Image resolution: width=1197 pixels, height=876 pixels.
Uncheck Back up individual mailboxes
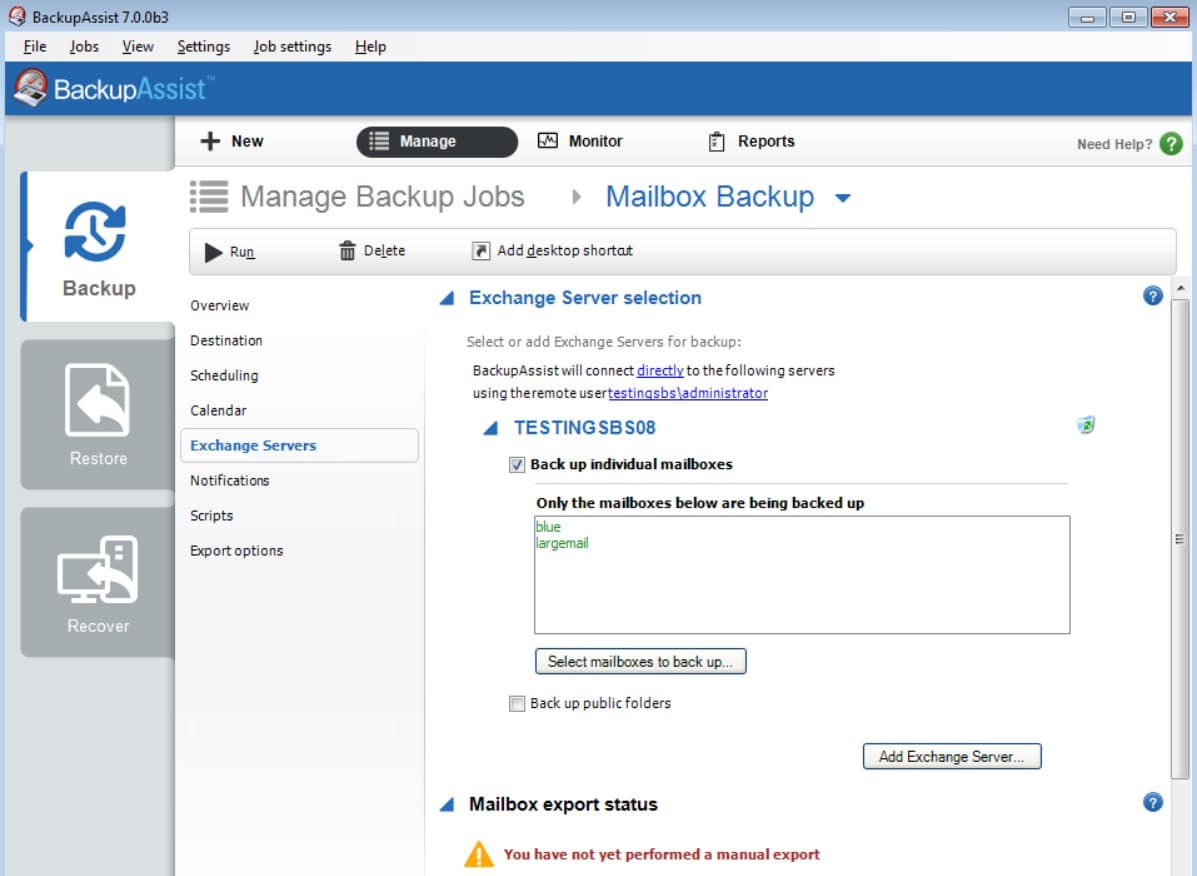pyautogui.click(x=517, y=464)
